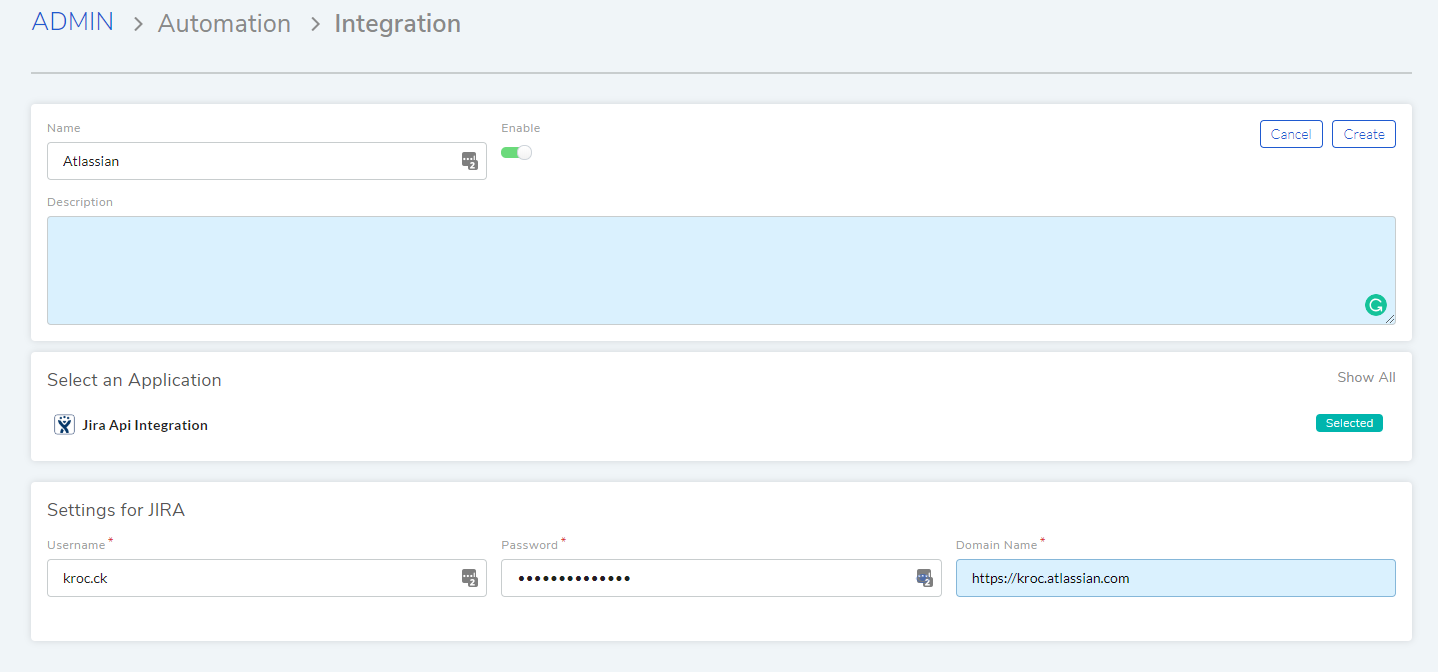The image size is (1438, 672).
Task: Open the ADMIN breadcrumb link
Action: pyautogui.click(x=72, y=22)
